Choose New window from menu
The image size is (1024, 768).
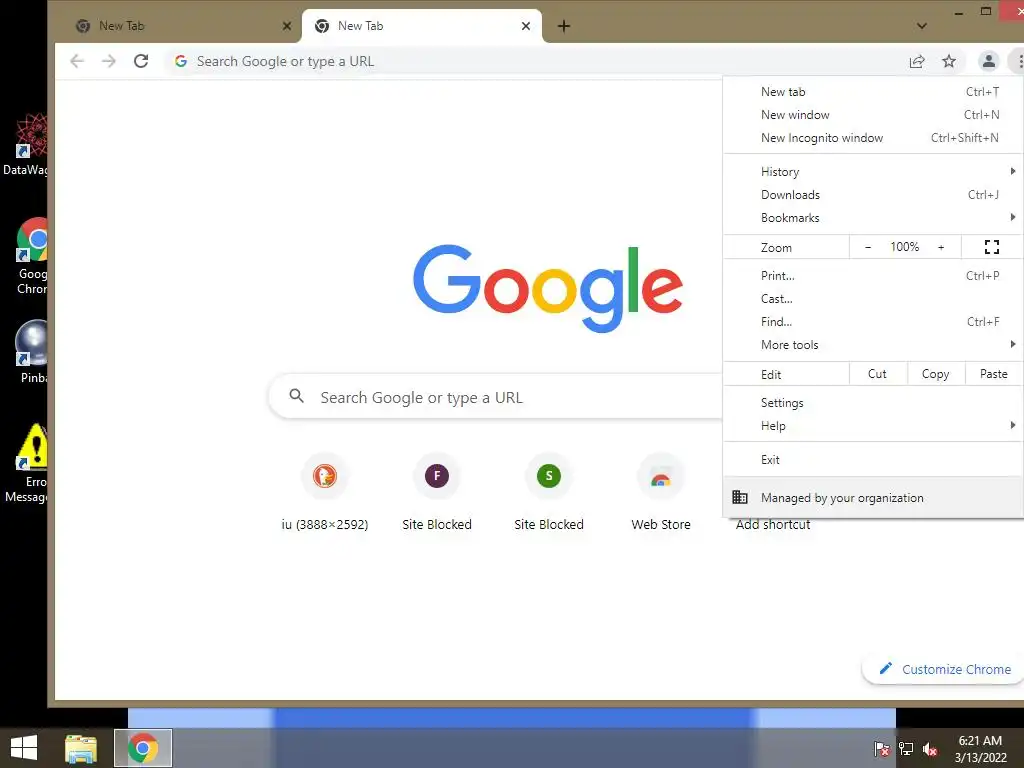pyautogui.click(x=873, y=115)
